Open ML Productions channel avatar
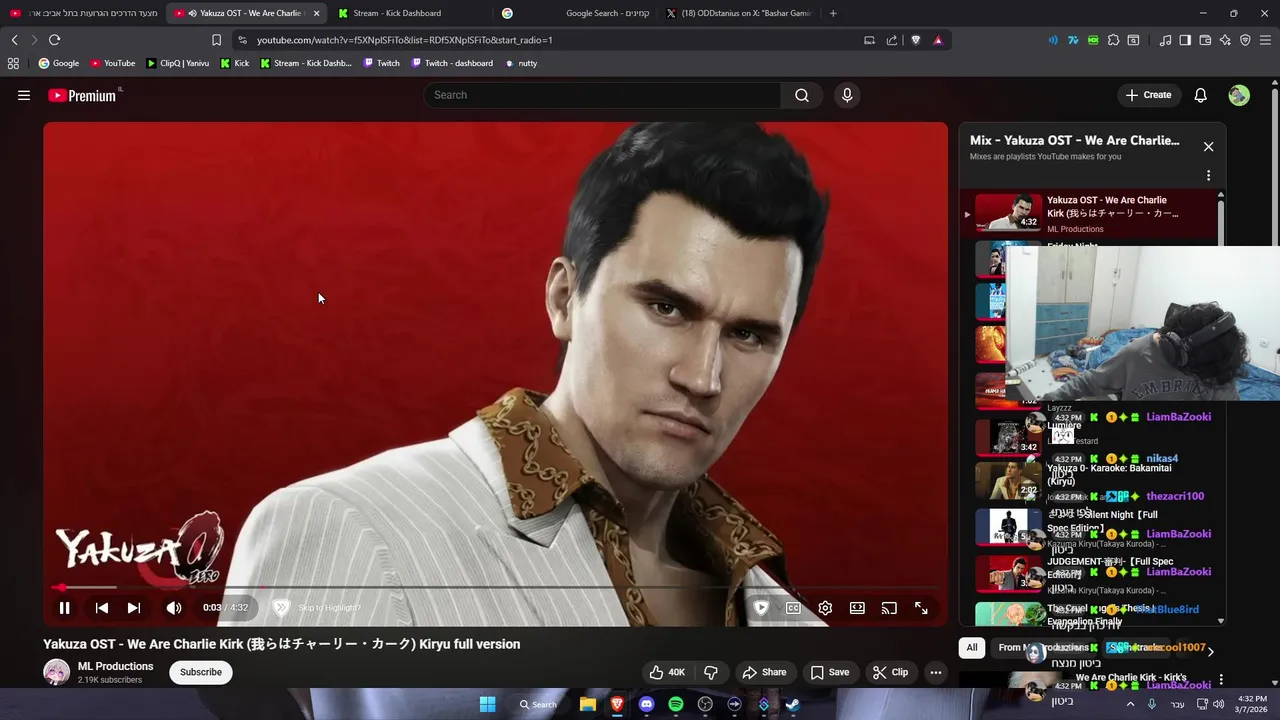The width and height of the screenshot is (1280, 720). click(x=56, y=672)
